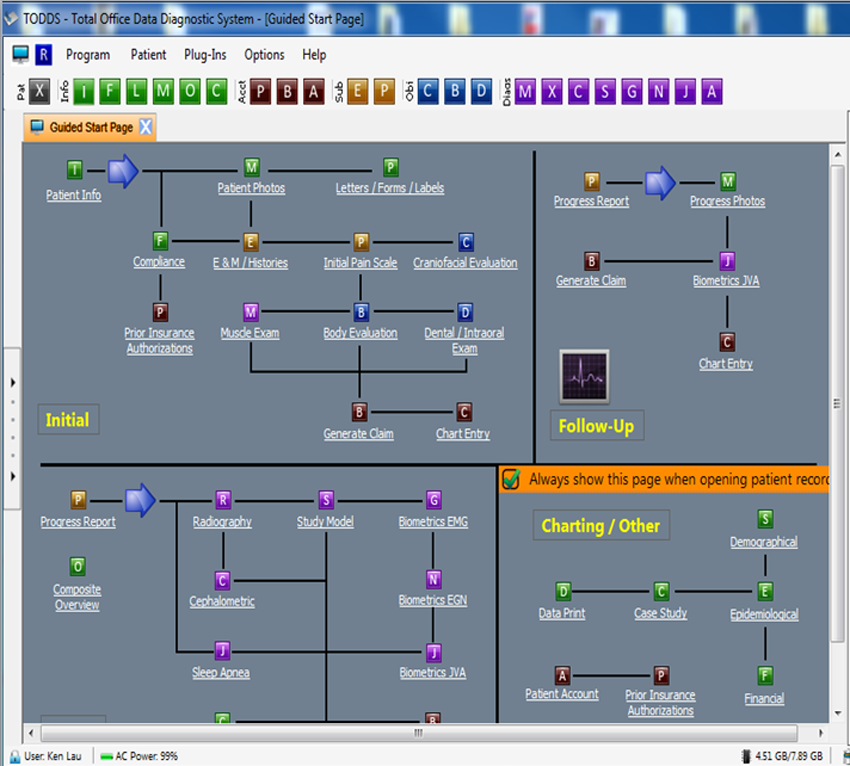
Task: Click the purple M icon above Muscle Exam
Action: point(250,312)
